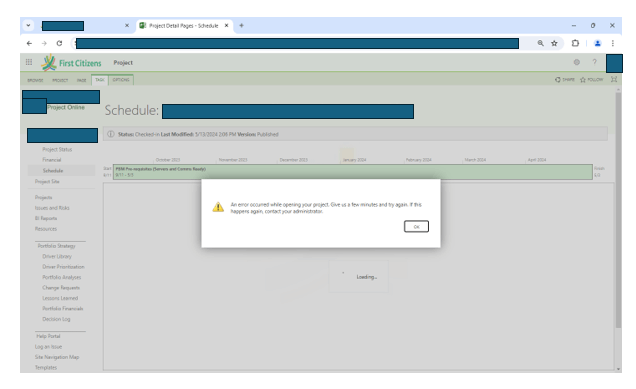
Task: Open Project Site link
Action: (47, 181)
